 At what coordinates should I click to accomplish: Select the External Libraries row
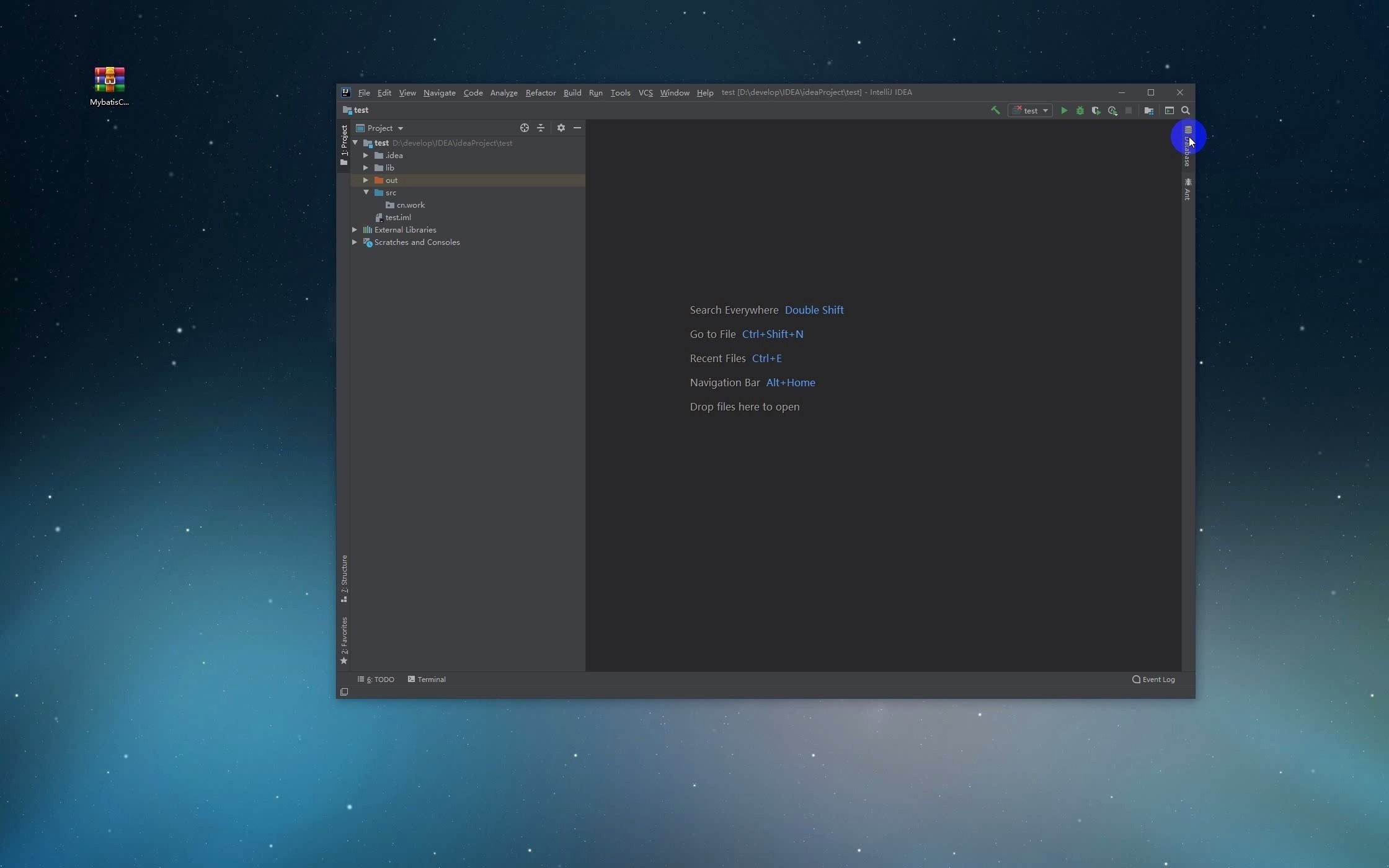pos(468,230)
